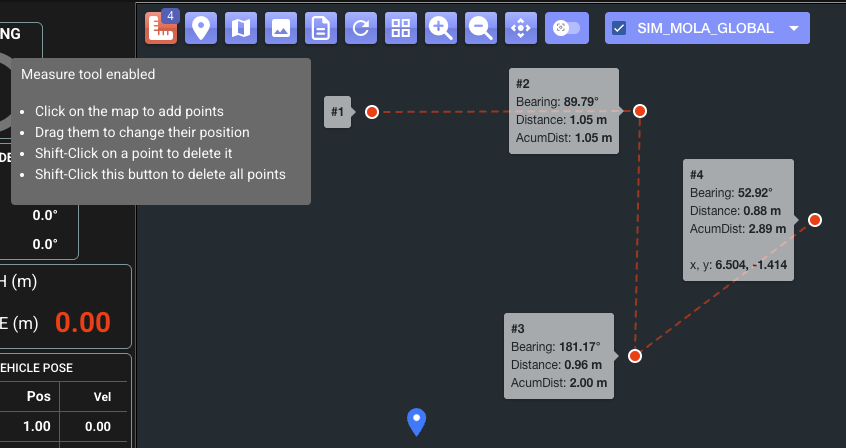Uncheck the SIM_MOLA_GLOBAL checkbox

click(619, 28)
